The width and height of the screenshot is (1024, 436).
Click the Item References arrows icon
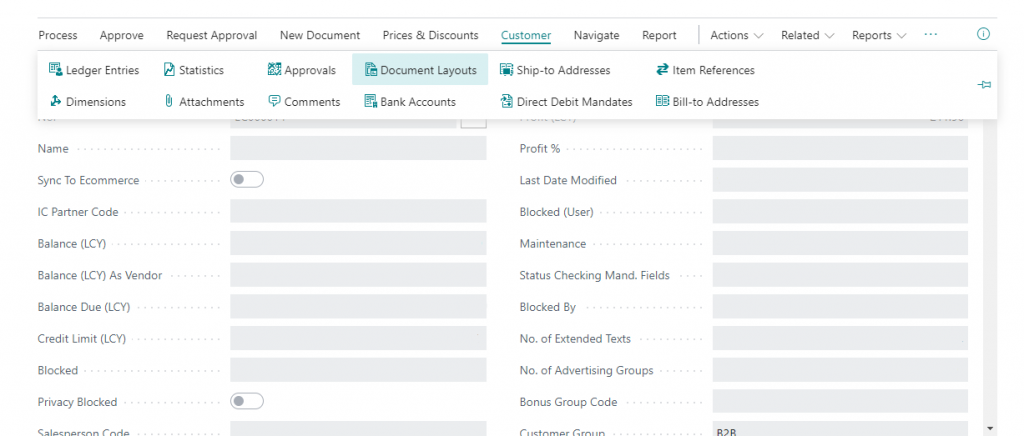pyautogui.click(x=662, y=70)
